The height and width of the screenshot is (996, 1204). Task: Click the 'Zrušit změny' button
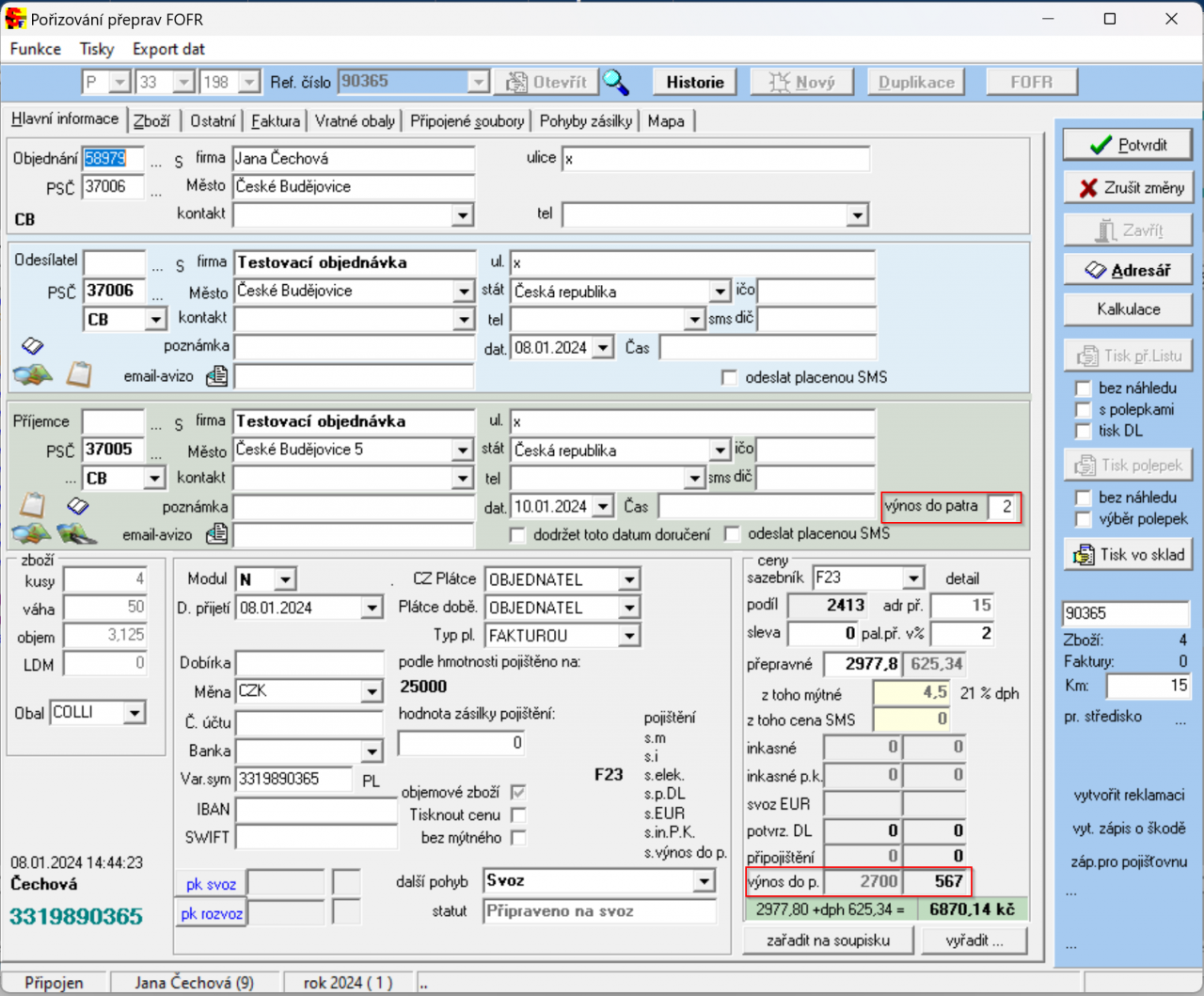[1128, 188]
